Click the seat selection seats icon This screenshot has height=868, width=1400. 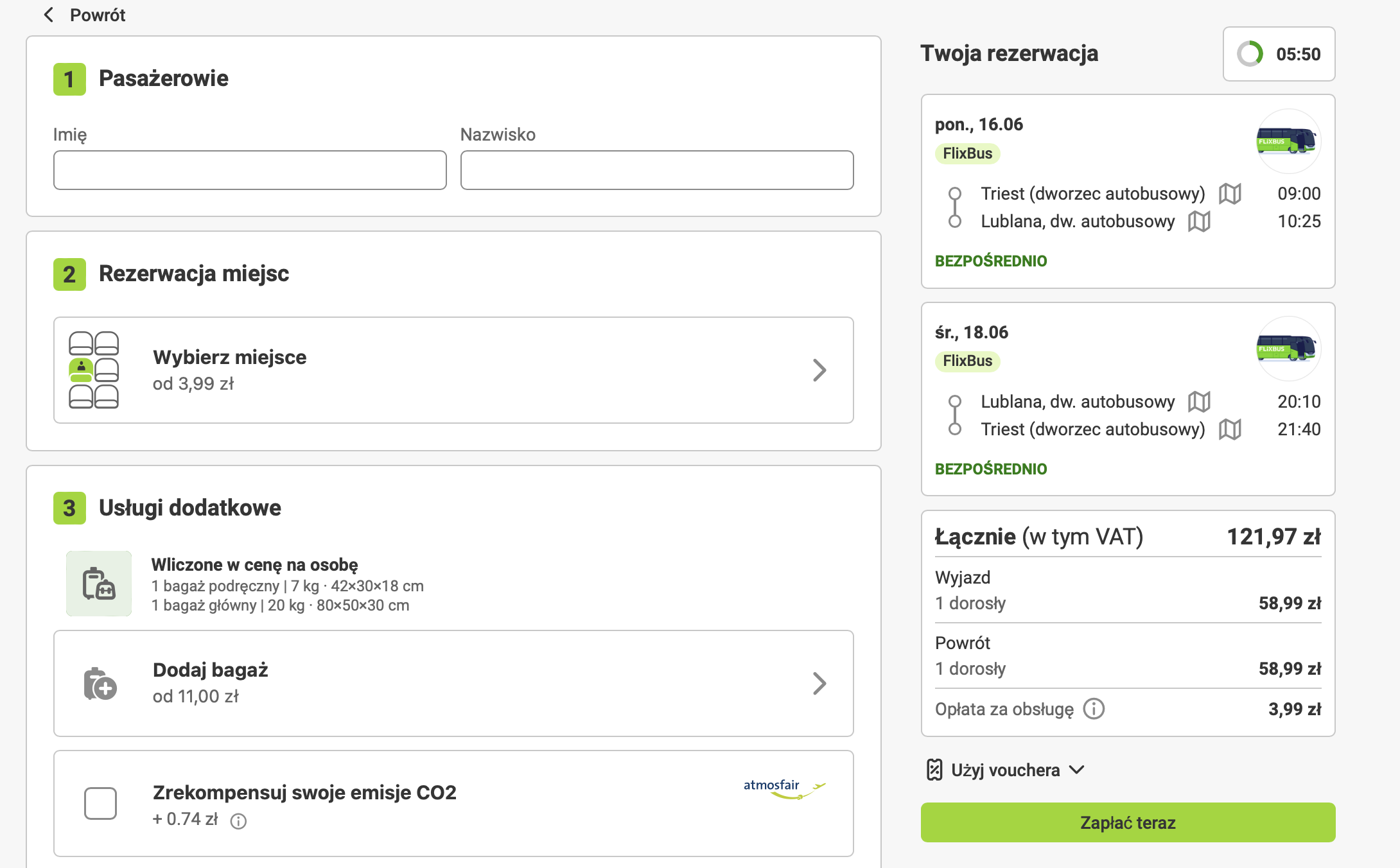click(94, 370)
